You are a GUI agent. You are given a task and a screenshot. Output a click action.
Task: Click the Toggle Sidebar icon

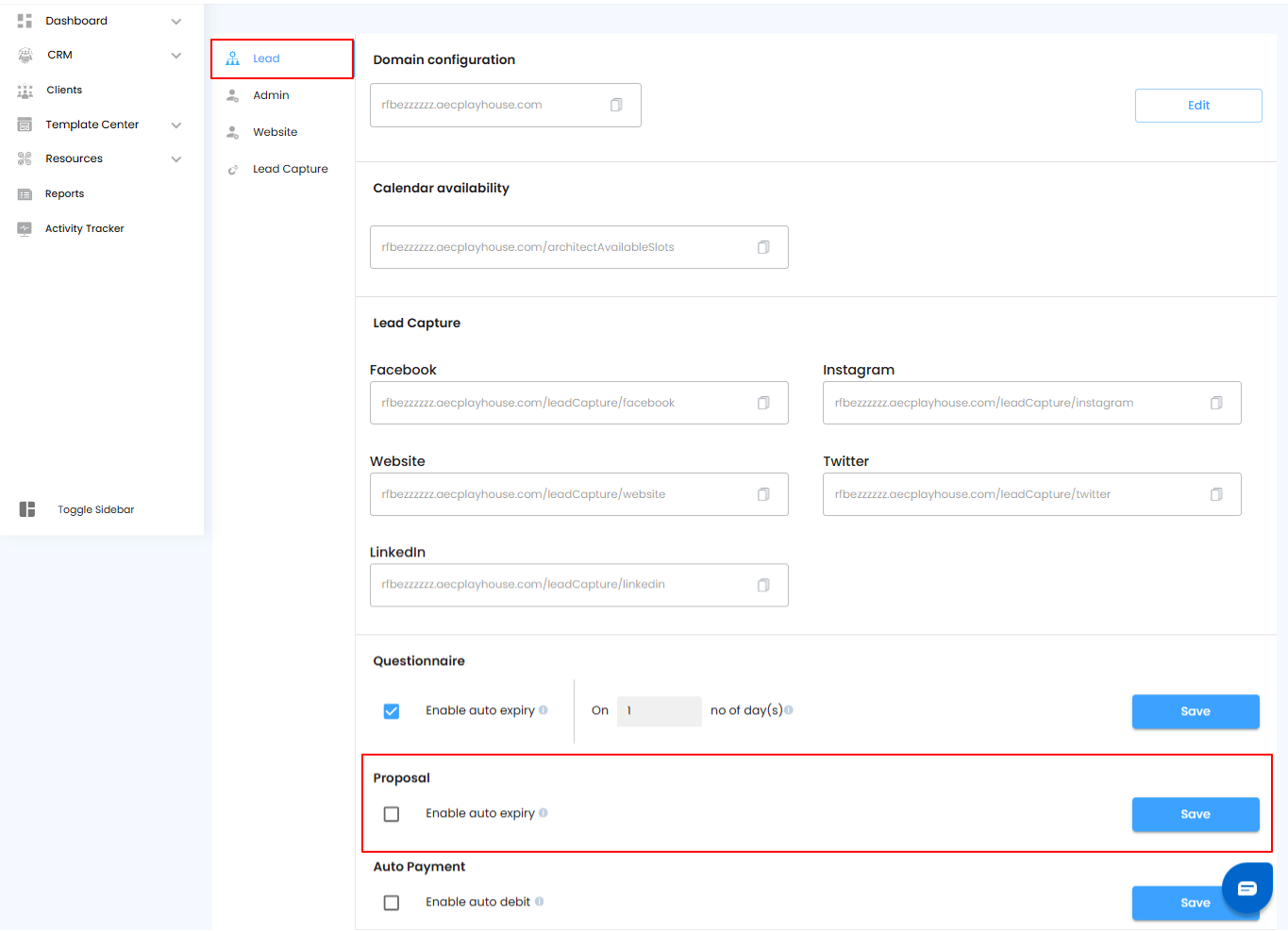(x=27, y=509)
